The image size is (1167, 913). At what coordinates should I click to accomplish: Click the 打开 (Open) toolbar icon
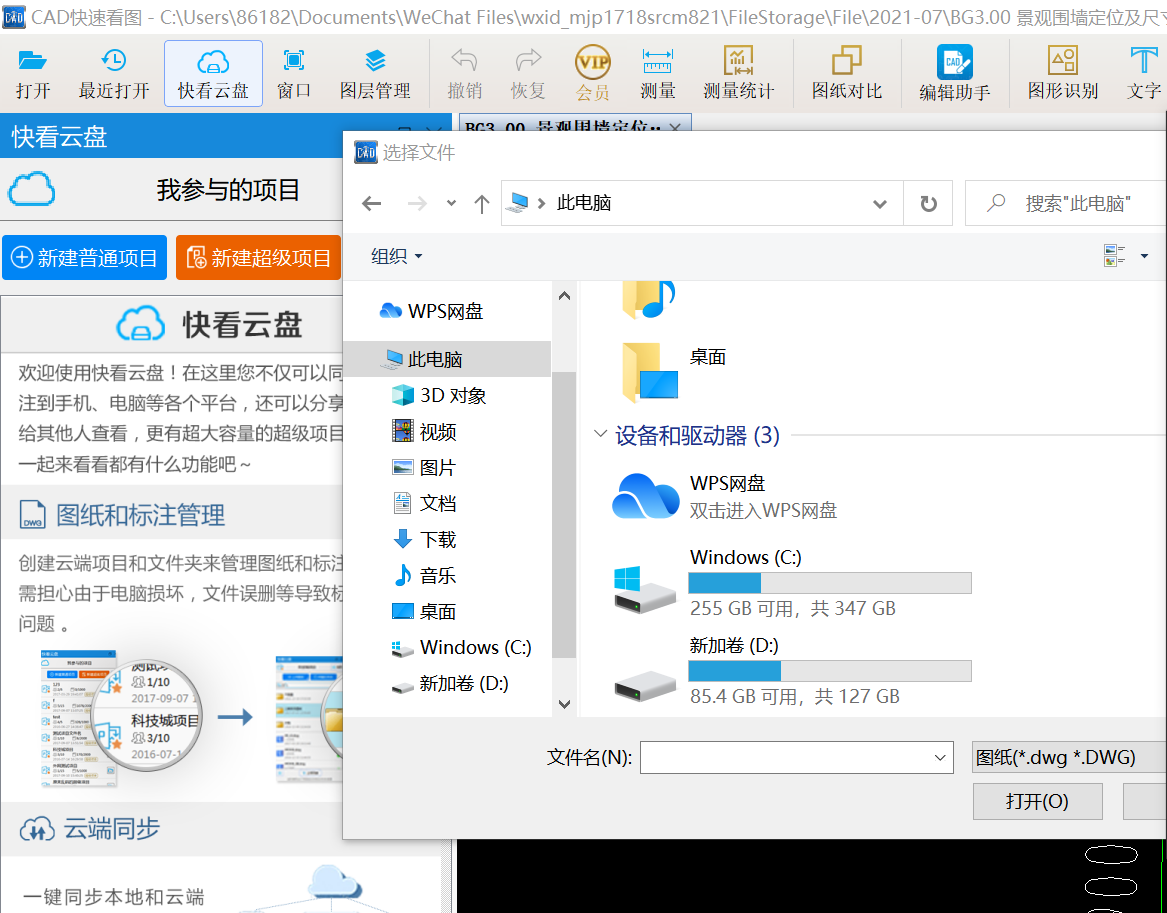(x=33, y=74)
